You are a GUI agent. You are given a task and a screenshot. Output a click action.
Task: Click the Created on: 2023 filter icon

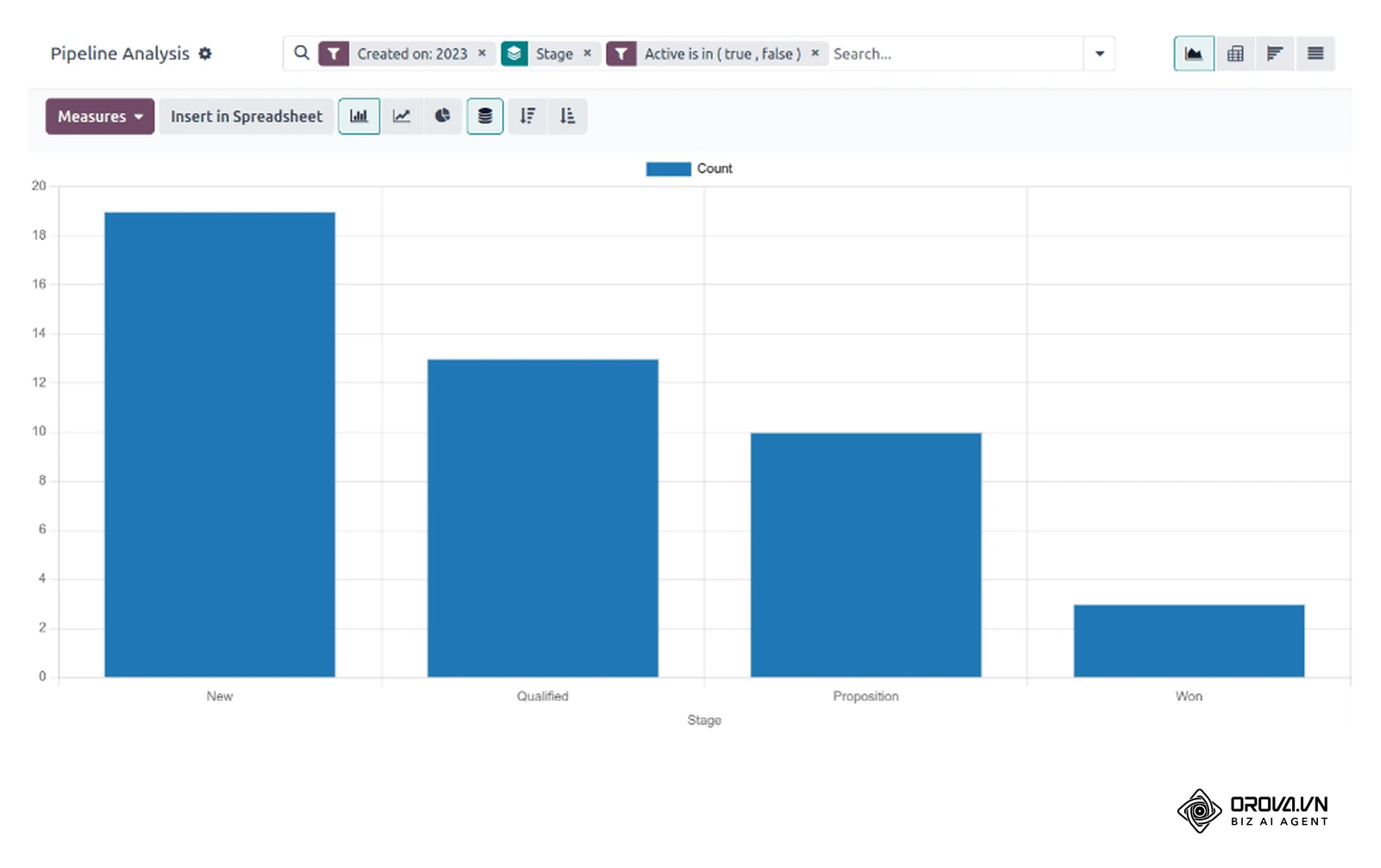334,53
